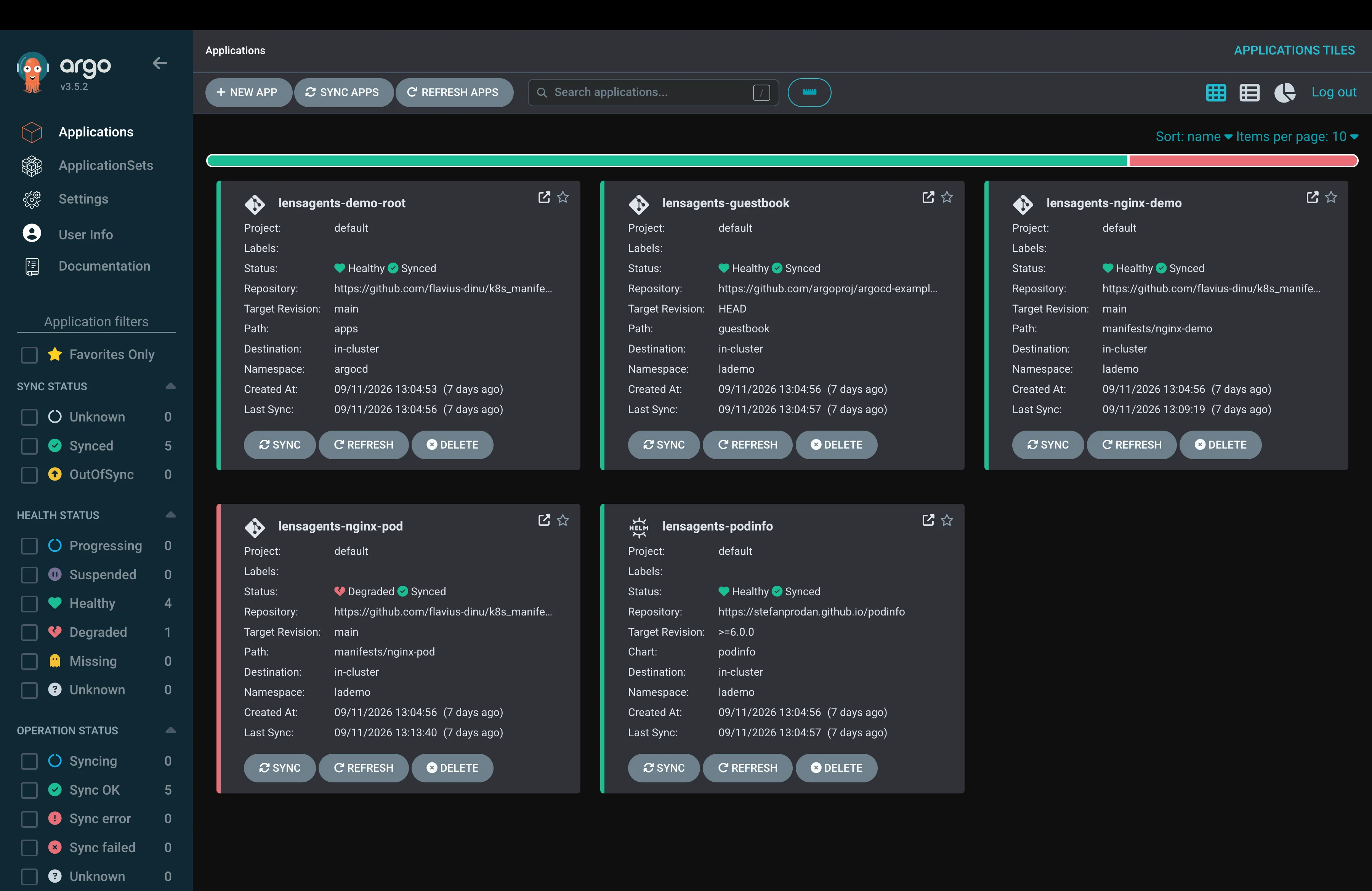Screen dimensions: 1372x891
Task: Focus the Search applications field
Action: [x=653, y=92]
